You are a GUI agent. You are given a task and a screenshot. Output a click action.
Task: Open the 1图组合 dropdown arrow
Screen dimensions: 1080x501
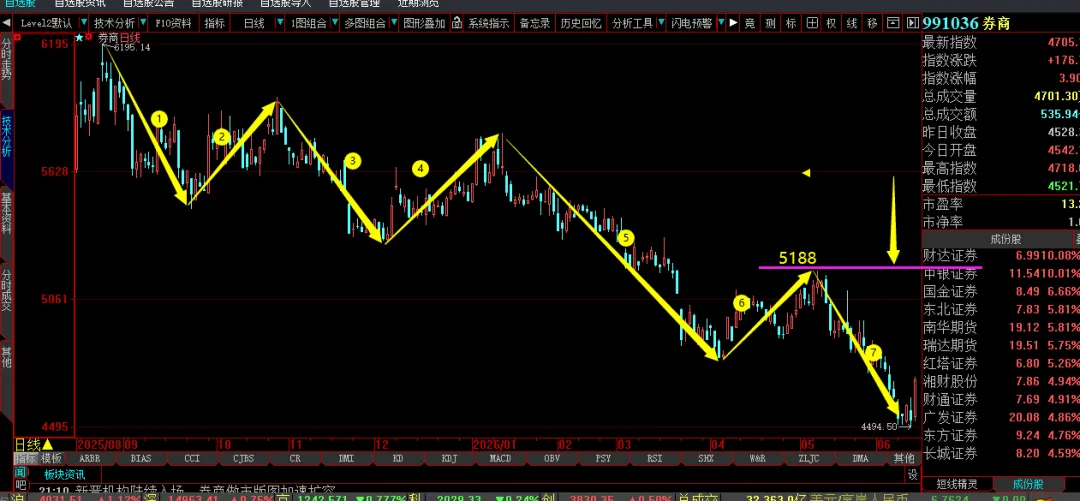[x=335, y=23]
